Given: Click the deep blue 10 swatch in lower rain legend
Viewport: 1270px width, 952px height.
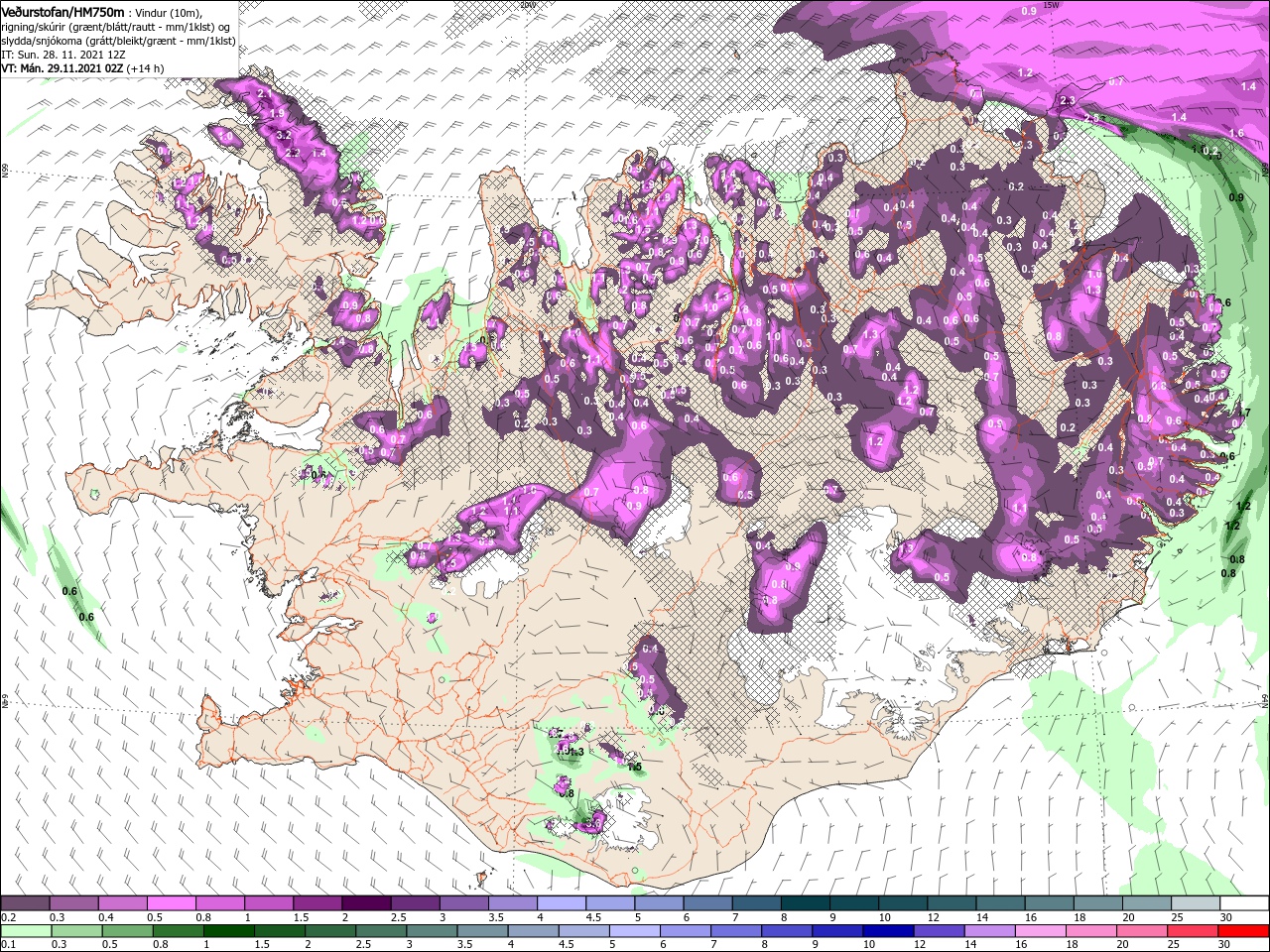Looking at the screenshot, I should coord(887,931).
